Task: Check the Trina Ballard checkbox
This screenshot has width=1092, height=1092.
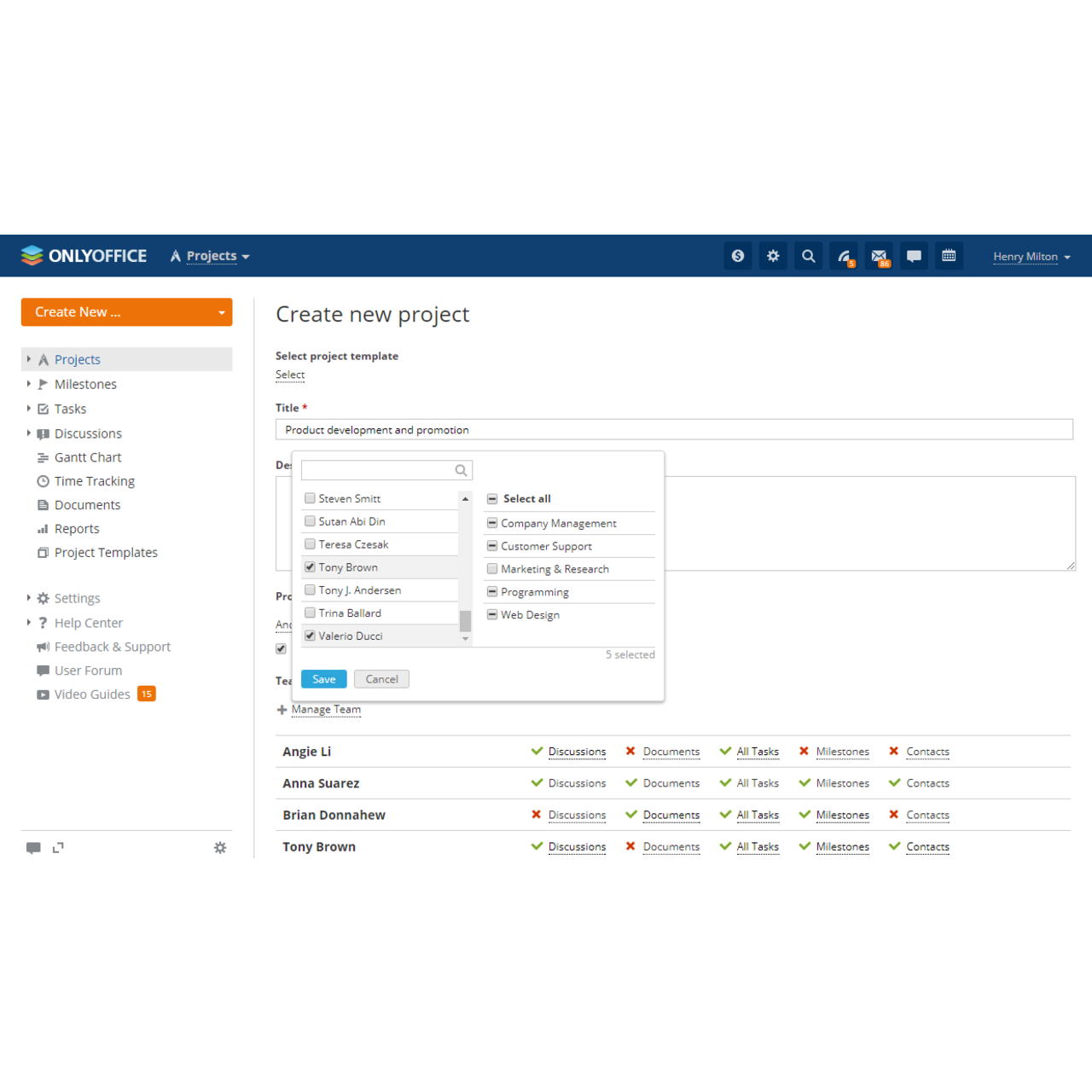Action: (310, 613)
